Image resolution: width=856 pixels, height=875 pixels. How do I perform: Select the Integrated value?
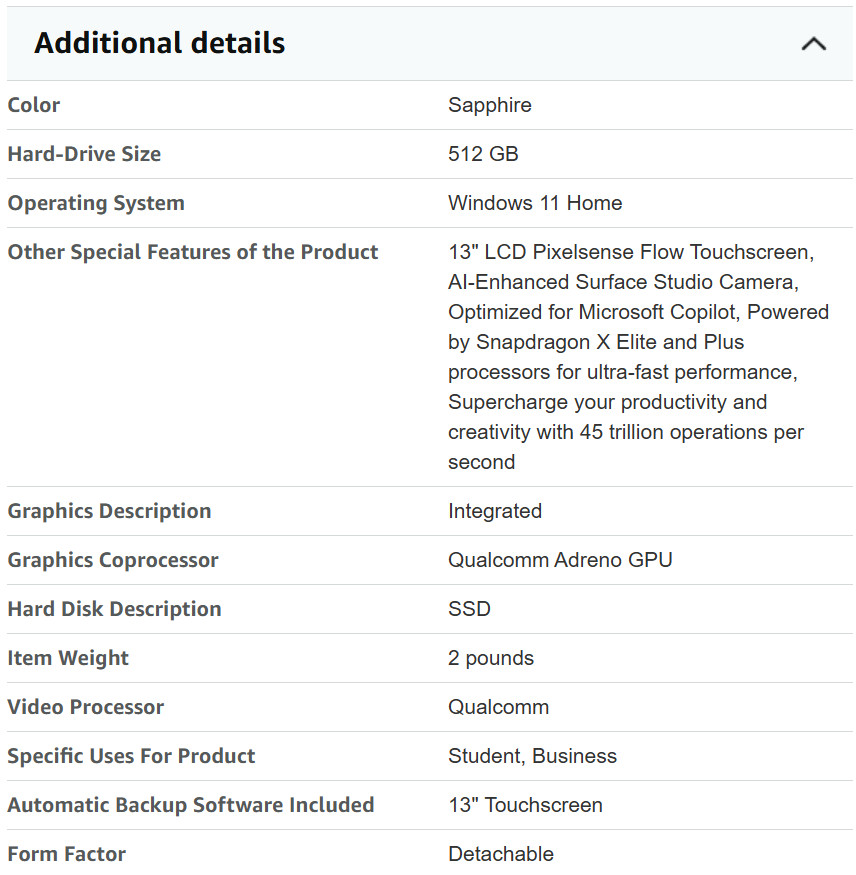[495, 511]
